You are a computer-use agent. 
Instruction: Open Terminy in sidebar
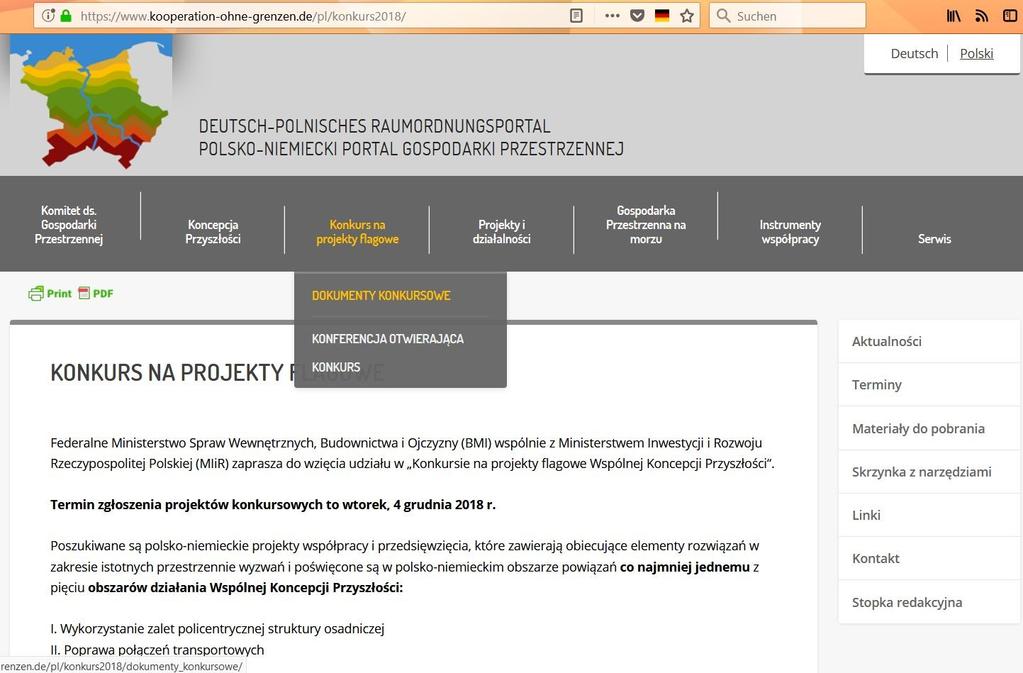(929, 385)
